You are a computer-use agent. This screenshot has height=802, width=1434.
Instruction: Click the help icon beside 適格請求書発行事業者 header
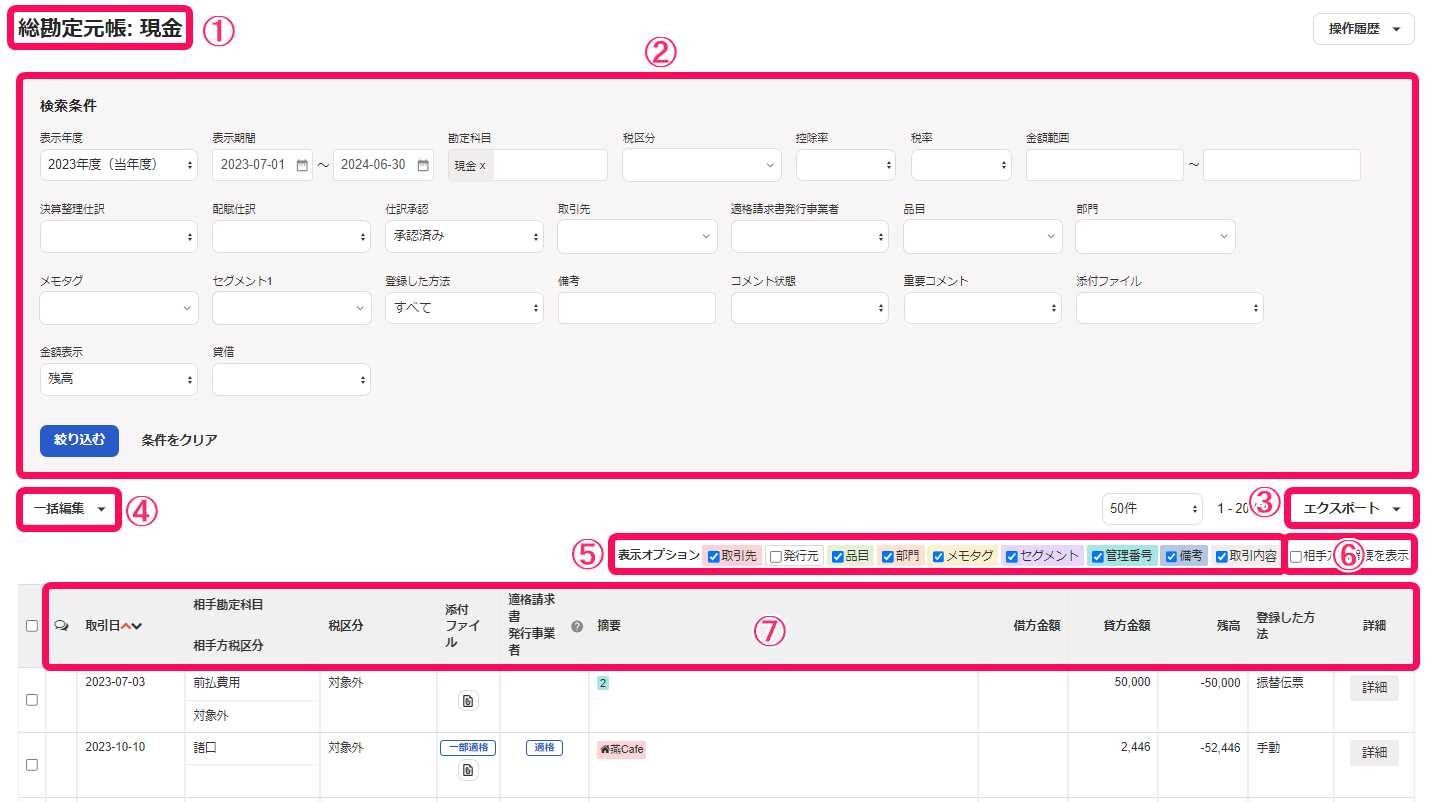[577, 626]
